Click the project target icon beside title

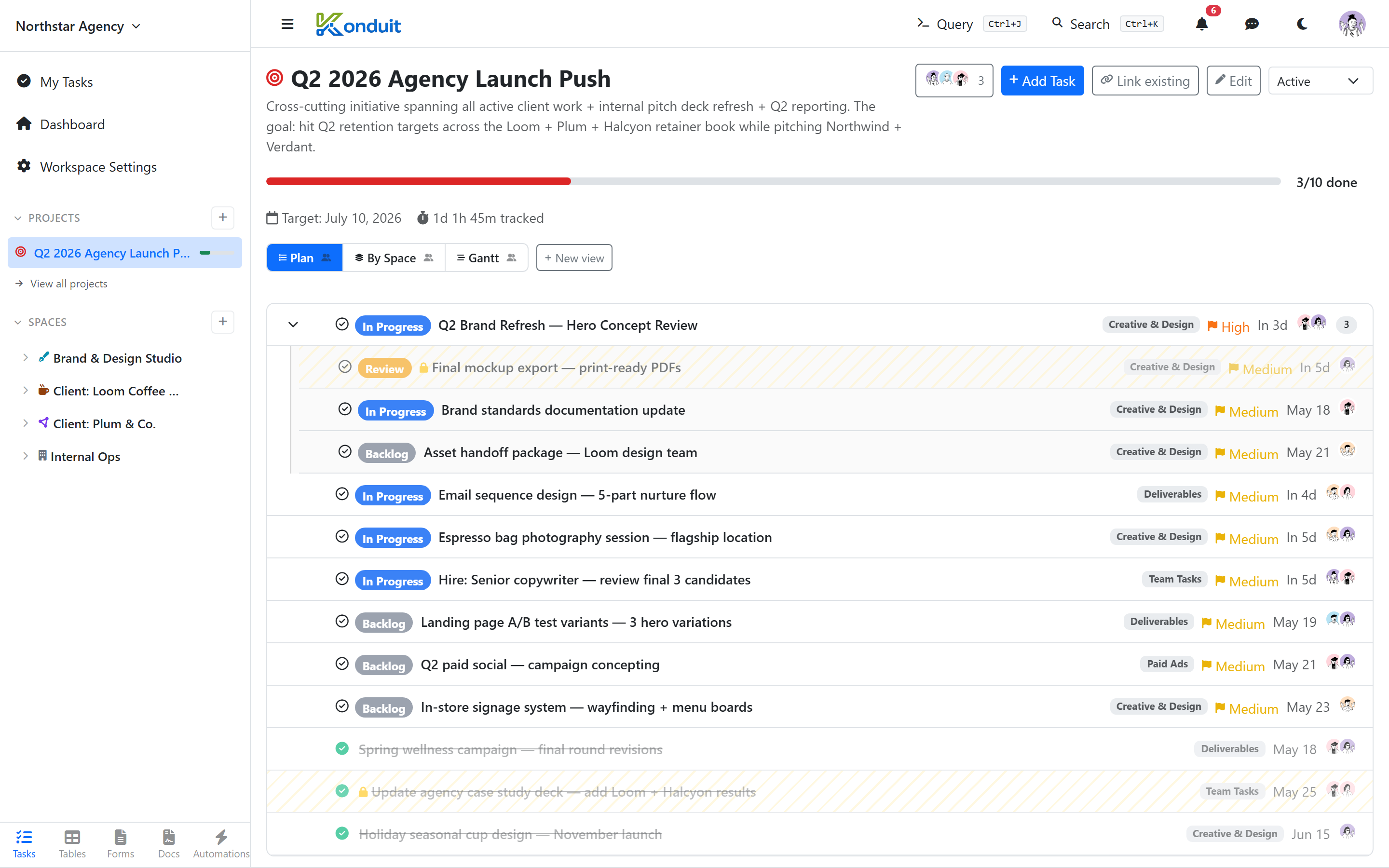[x=275, y=78]
